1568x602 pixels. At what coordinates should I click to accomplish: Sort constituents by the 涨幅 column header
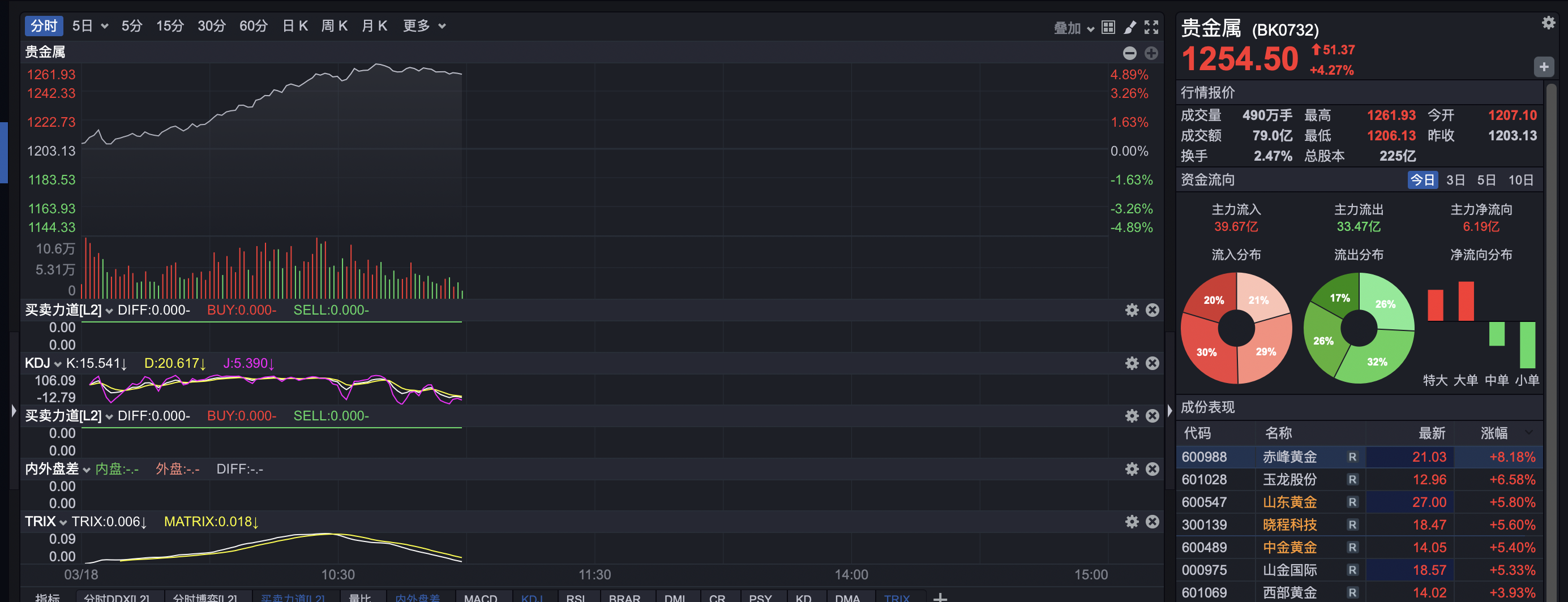(x=1494, y=433)
